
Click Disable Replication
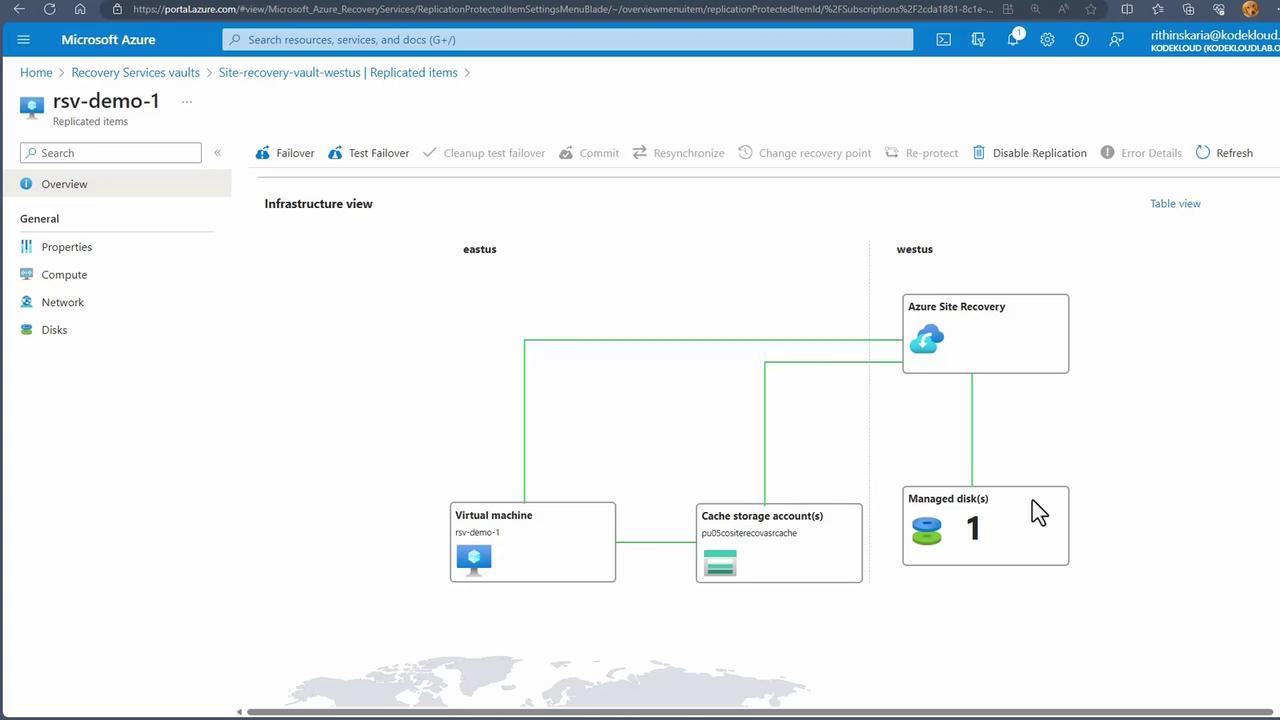[x=1029, y=153]
